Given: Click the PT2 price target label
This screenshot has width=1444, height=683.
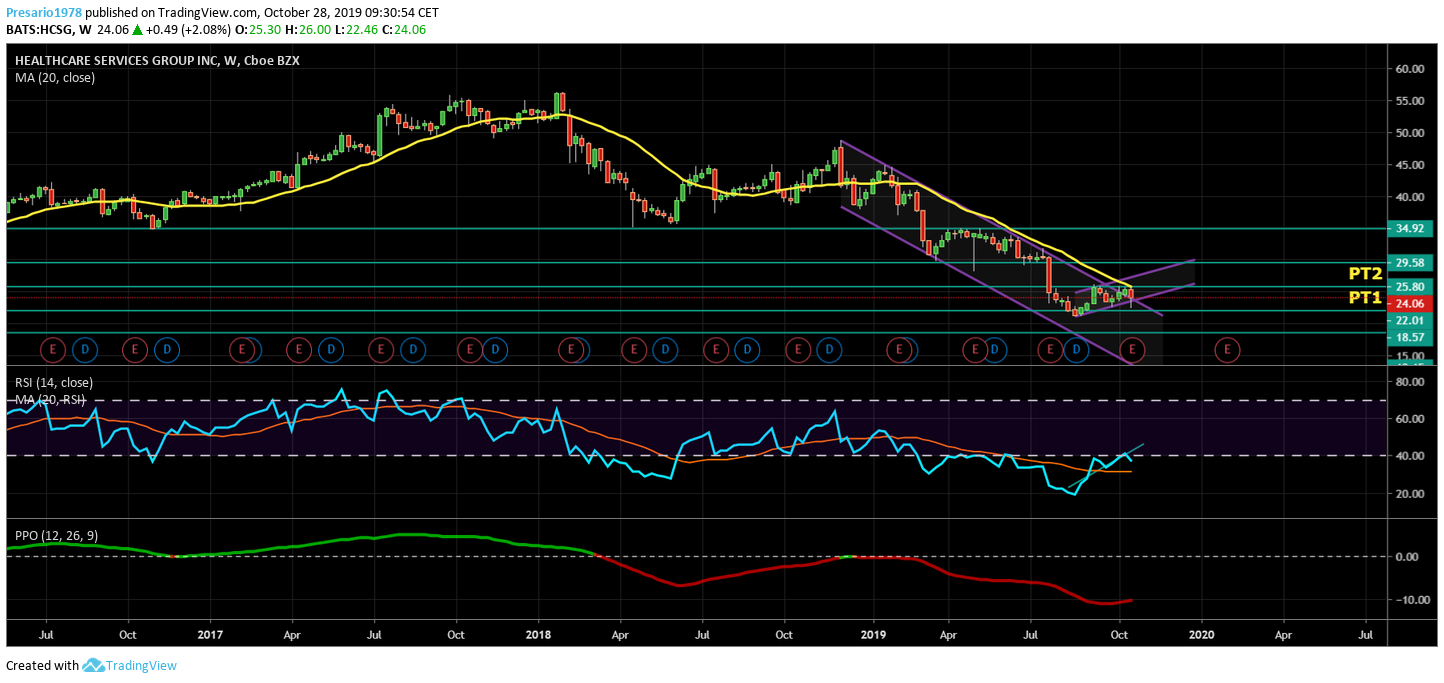Looking at the screenshot, I should coord(1364,274).
